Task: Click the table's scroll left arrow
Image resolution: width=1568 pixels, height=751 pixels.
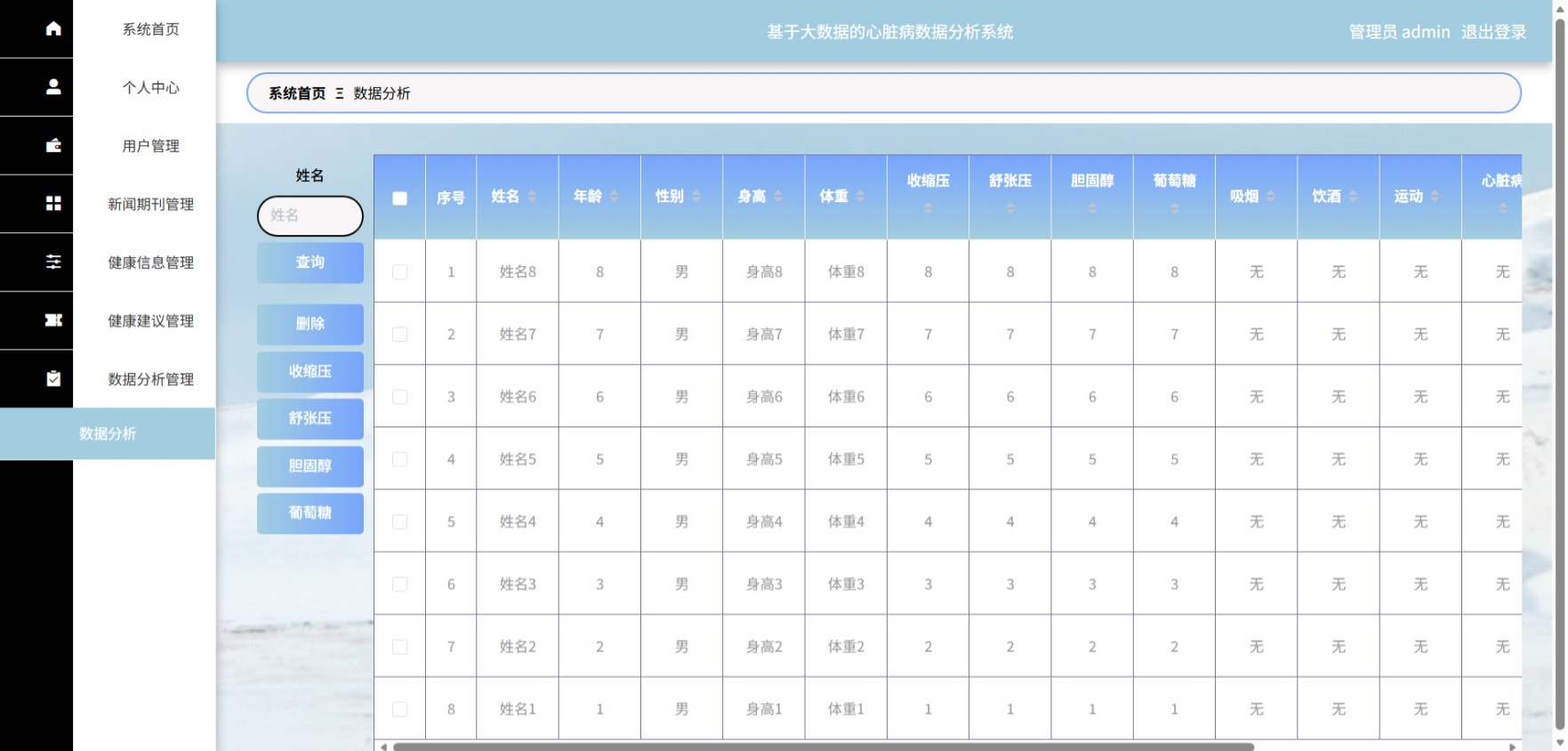Action: (x=383, y=747)
